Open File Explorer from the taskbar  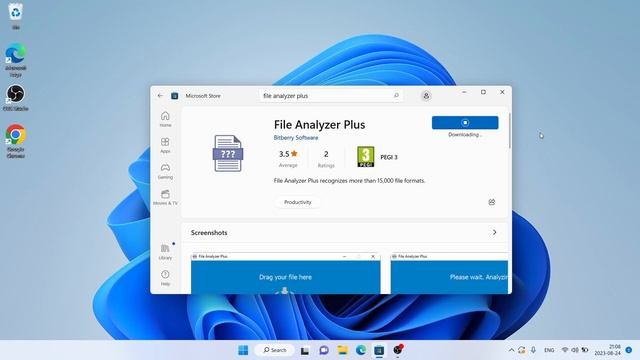342,350
